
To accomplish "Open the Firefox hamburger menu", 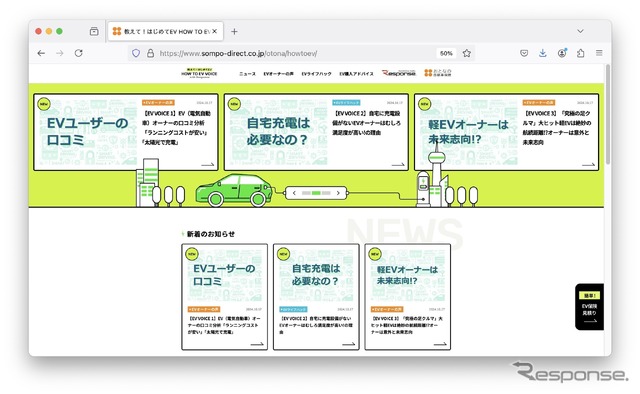I will pyautogui.click(x=599, y=53).
